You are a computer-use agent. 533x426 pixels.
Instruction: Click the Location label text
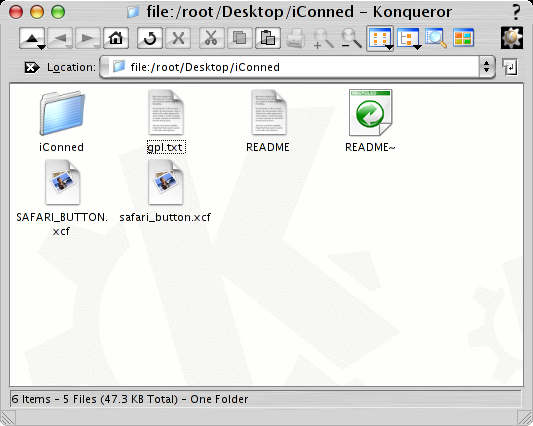[71, 67]
